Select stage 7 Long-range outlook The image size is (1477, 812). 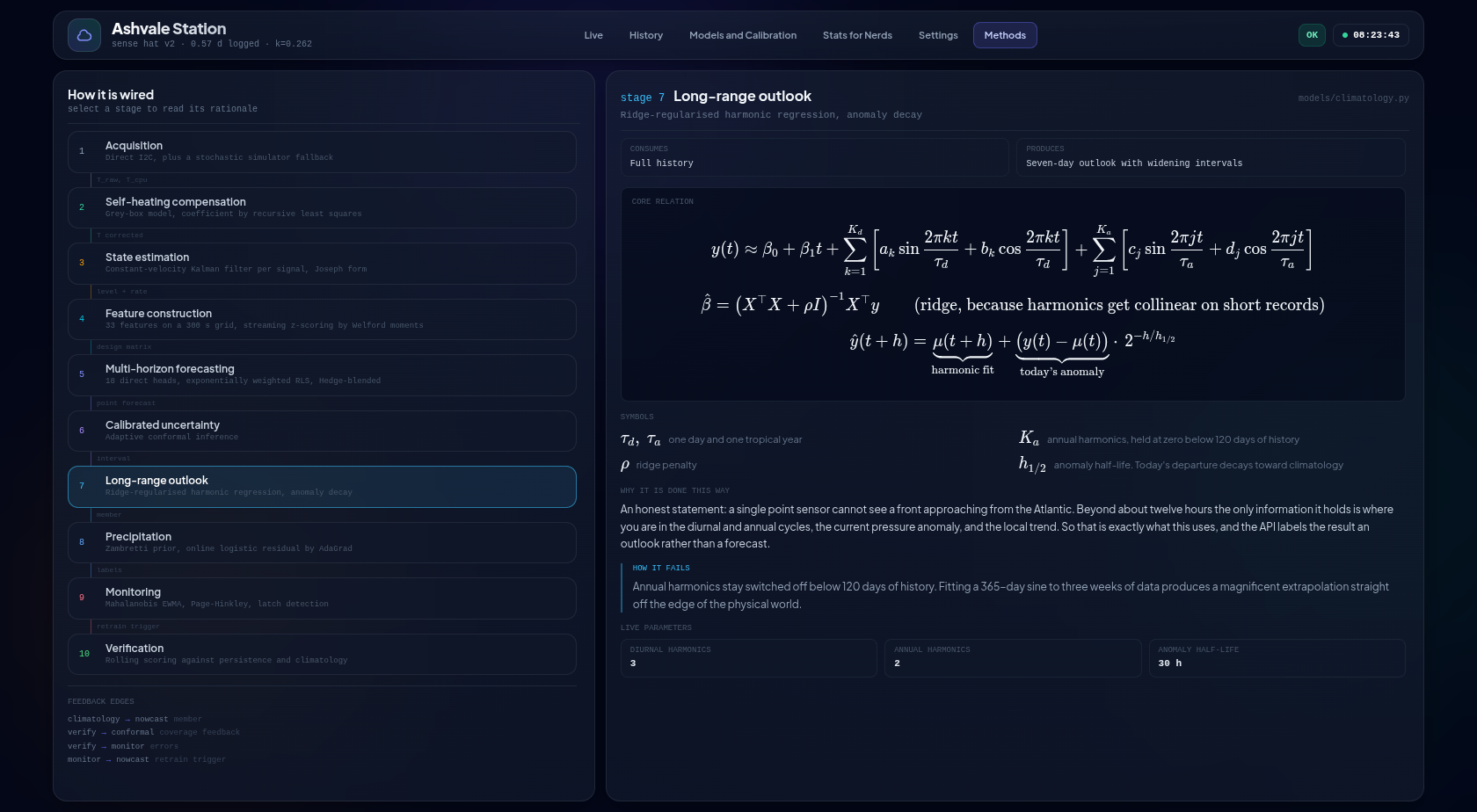click(x=322, y=487)
